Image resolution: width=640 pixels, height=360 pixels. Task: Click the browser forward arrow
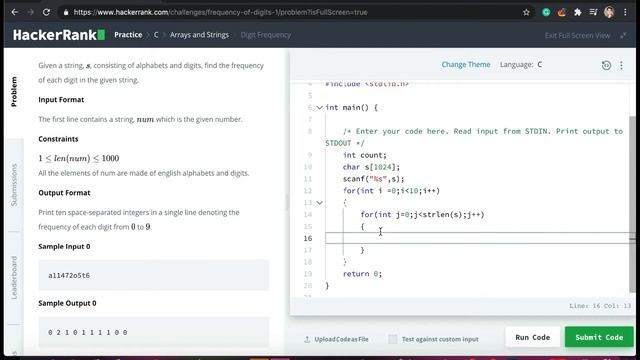(31, 12)
